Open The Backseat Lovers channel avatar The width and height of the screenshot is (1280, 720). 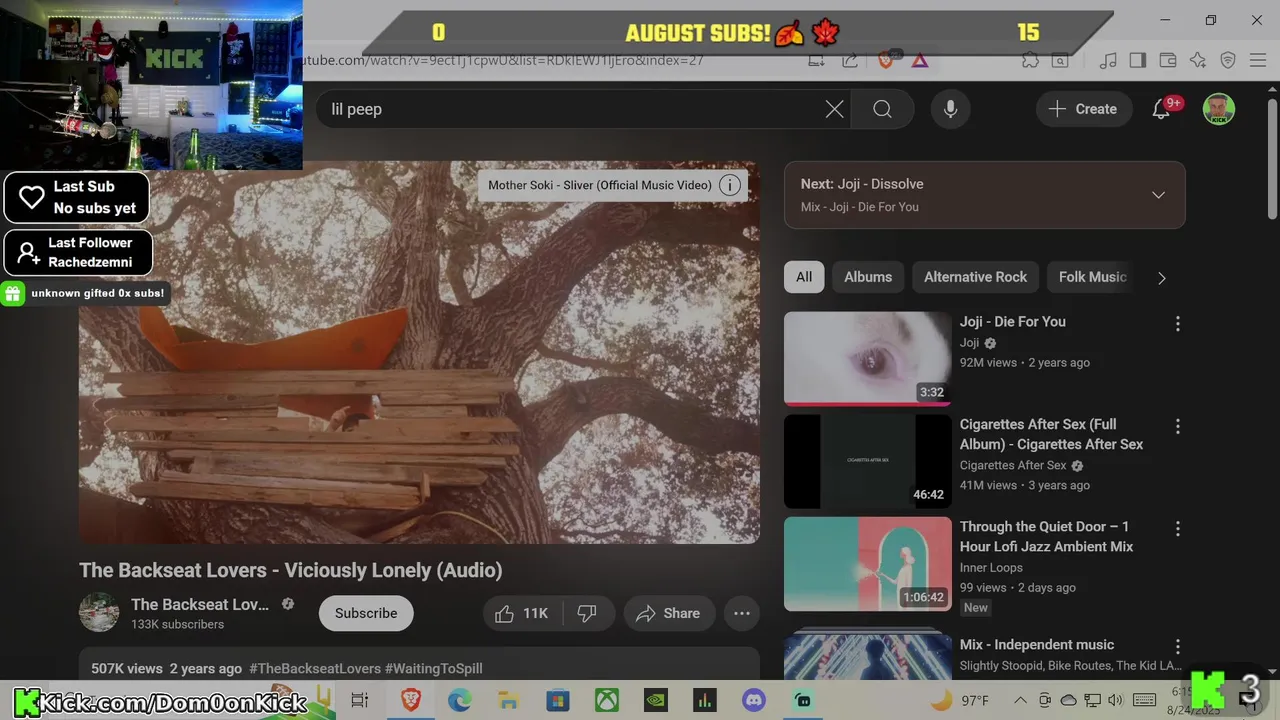tap(99, 612)
